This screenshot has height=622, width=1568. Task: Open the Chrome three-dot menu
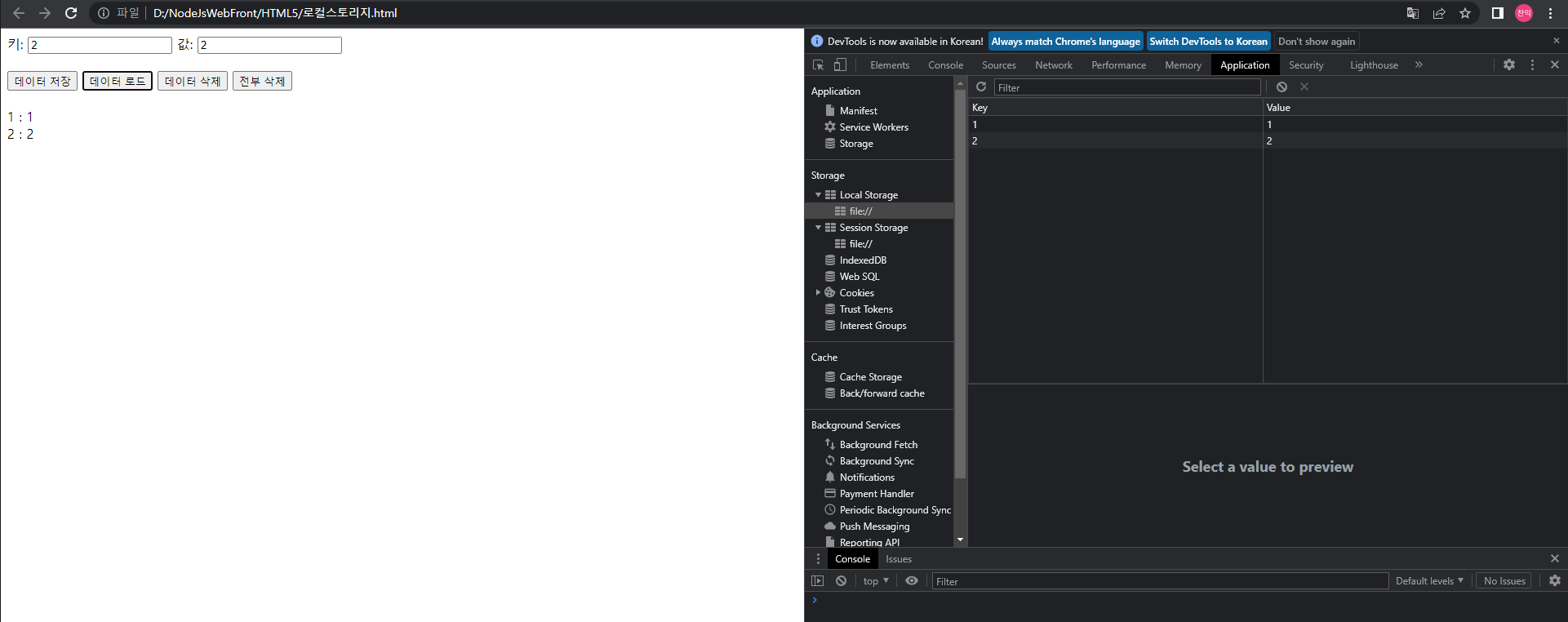coord(1550,13)
